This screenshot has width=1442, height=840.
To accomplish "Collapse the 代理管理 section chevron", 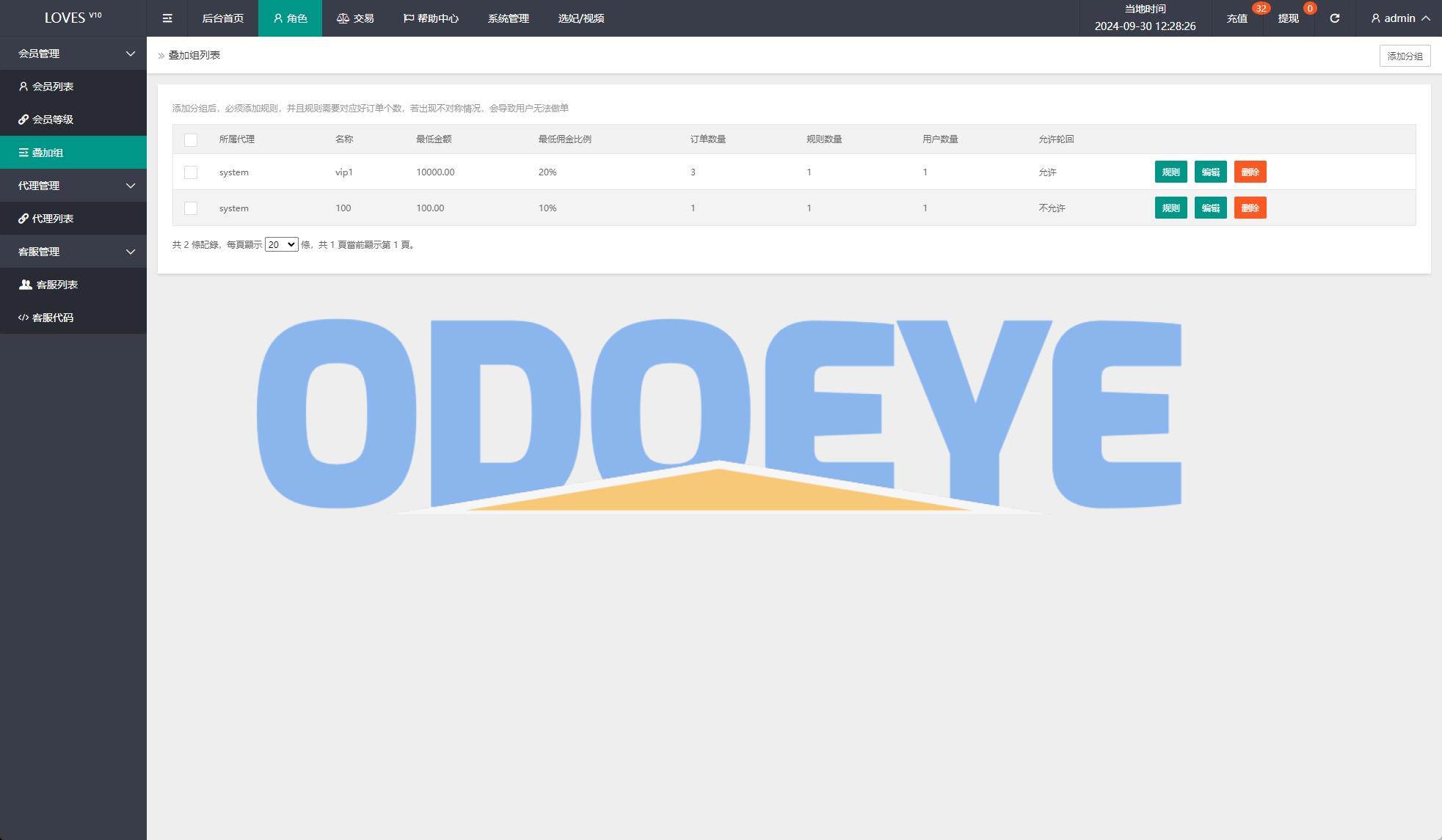I will pos(131,186).
